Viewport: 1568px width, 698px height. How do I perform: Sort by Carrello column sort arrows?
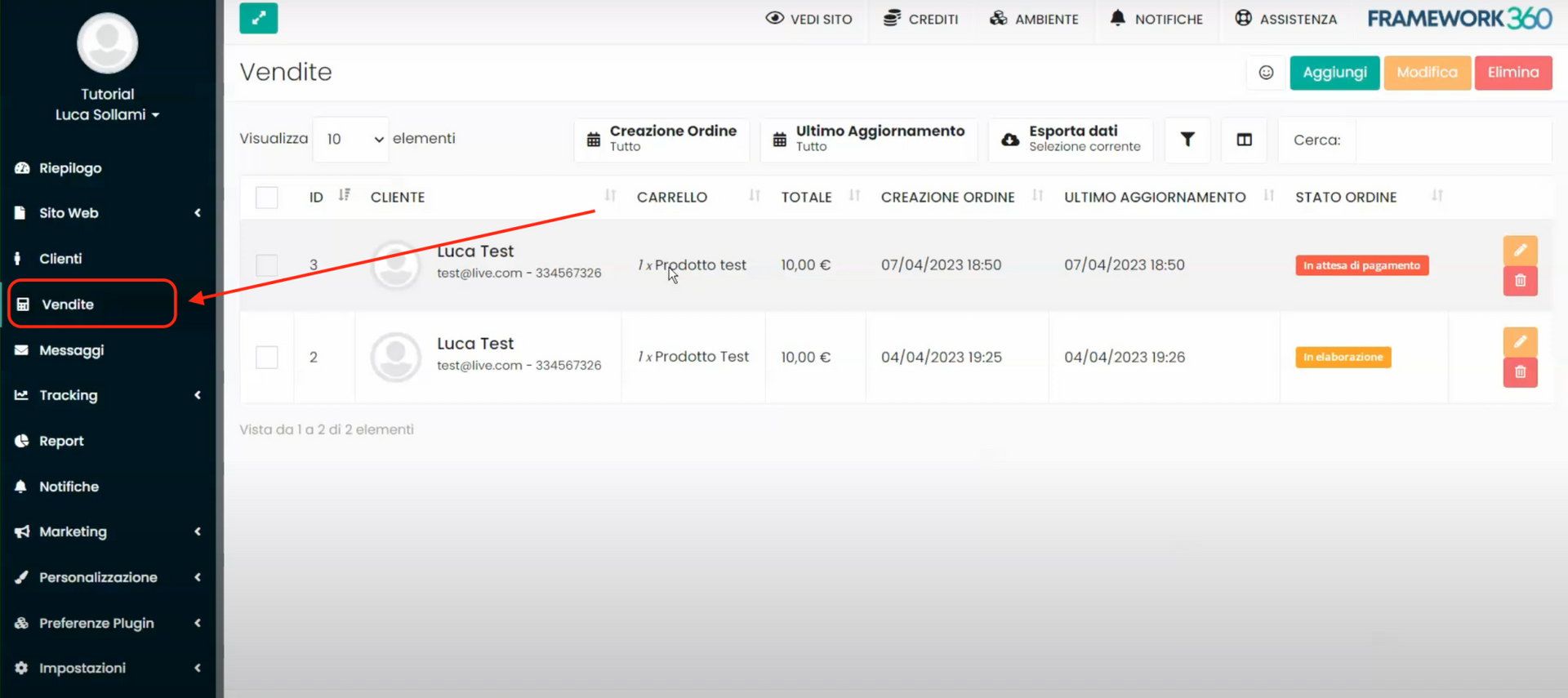(x=755, y=196)
